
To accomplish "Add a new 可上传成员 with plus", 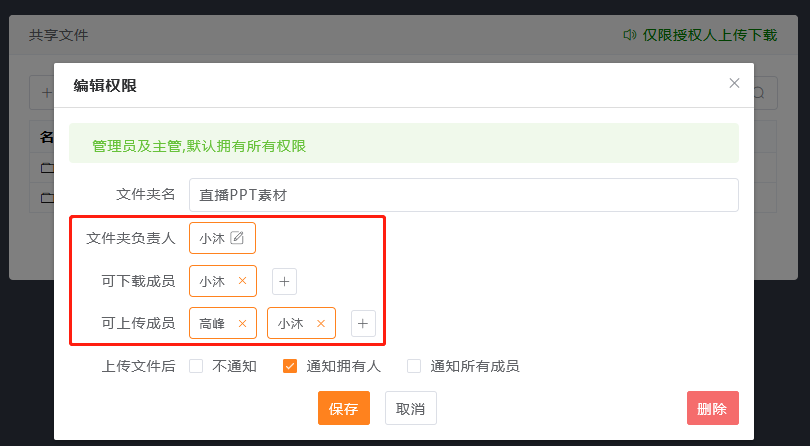I will coord(364,323).
